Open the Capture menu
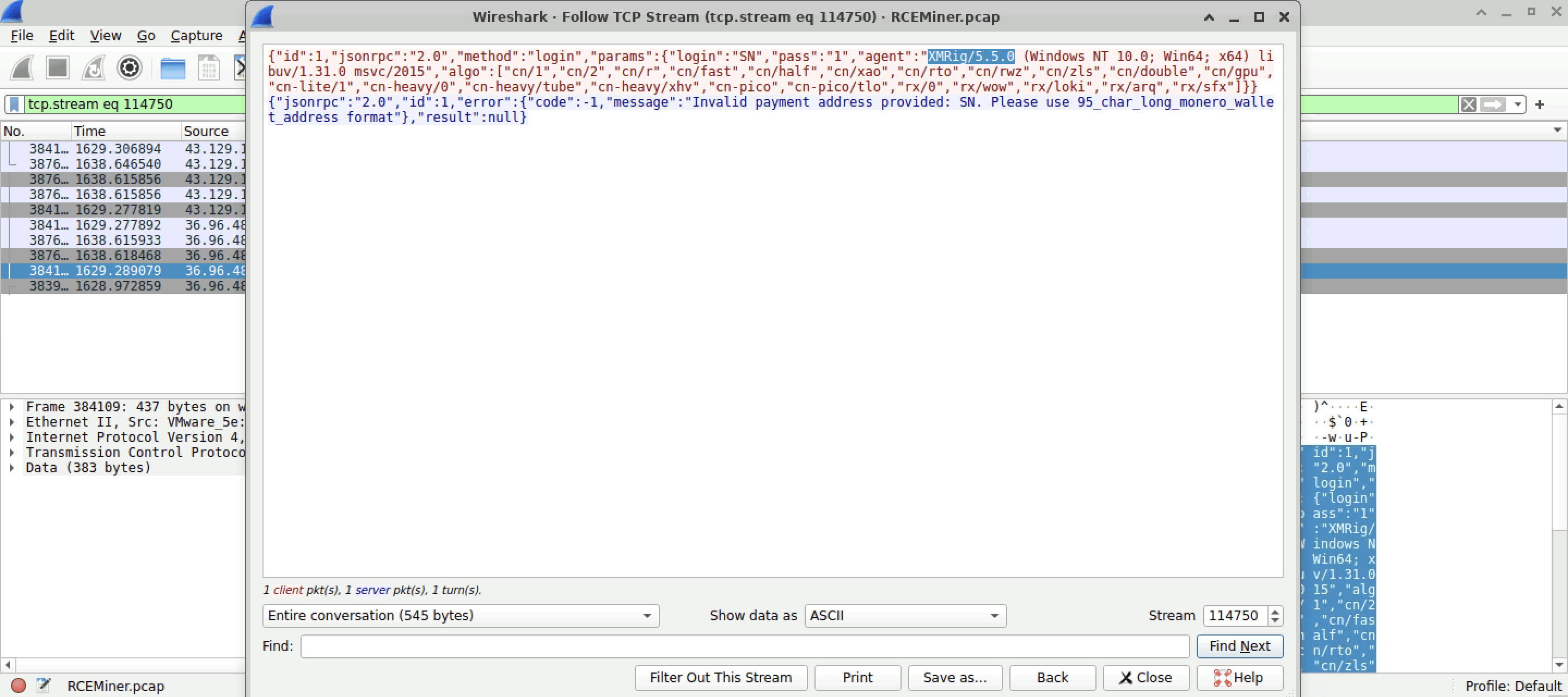The image size is (1568, 697). tap(196, 35)
